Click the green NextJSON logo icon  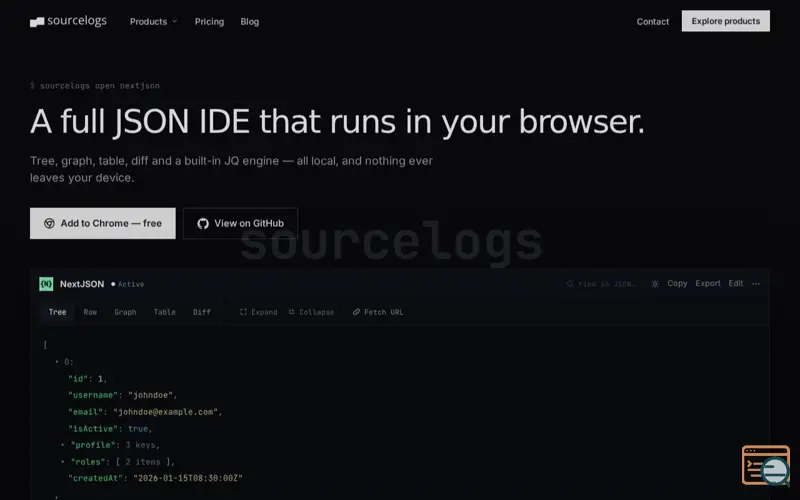(46, 284)
